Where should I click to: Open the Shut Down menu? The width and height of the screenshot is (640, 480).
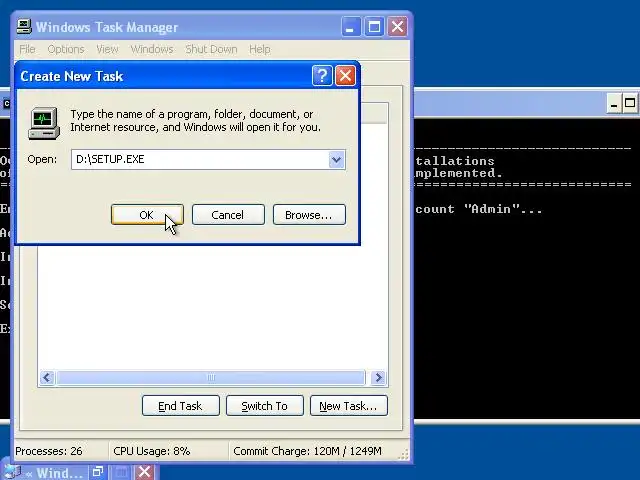click(x=211, y=49)
